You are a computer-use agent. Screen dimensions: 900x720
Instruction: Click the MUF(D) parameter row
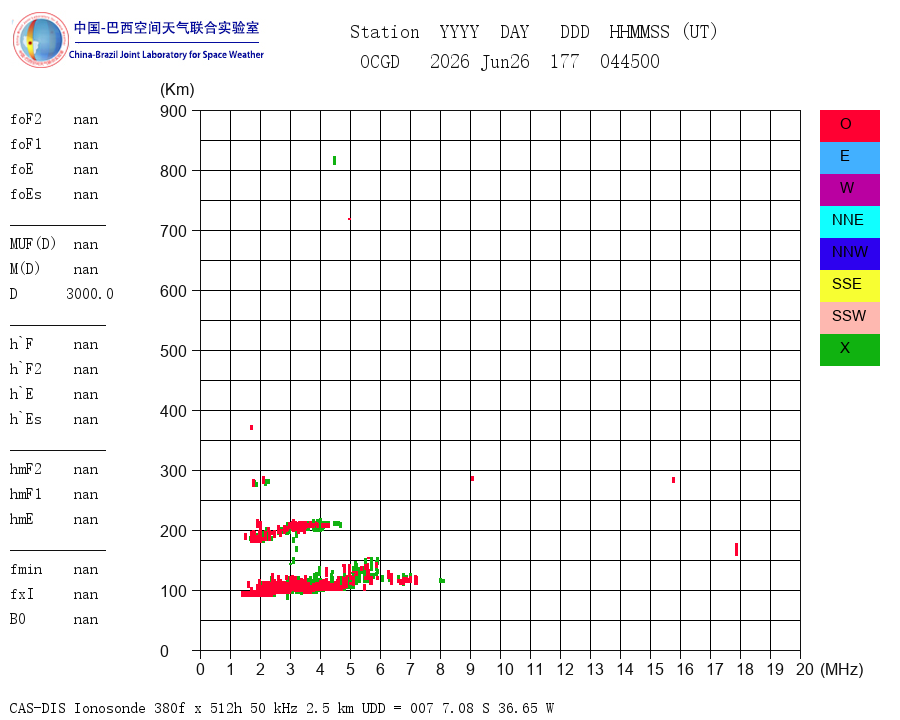point(54,244)
